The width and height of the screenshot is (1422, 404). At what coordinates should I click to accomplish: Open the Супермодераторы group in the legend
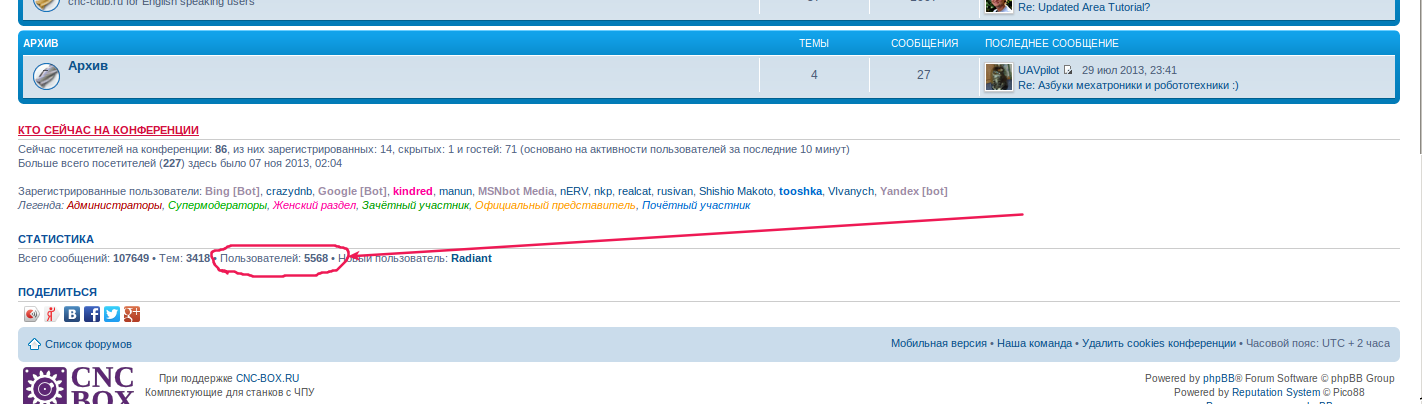[x=218, y=206]
